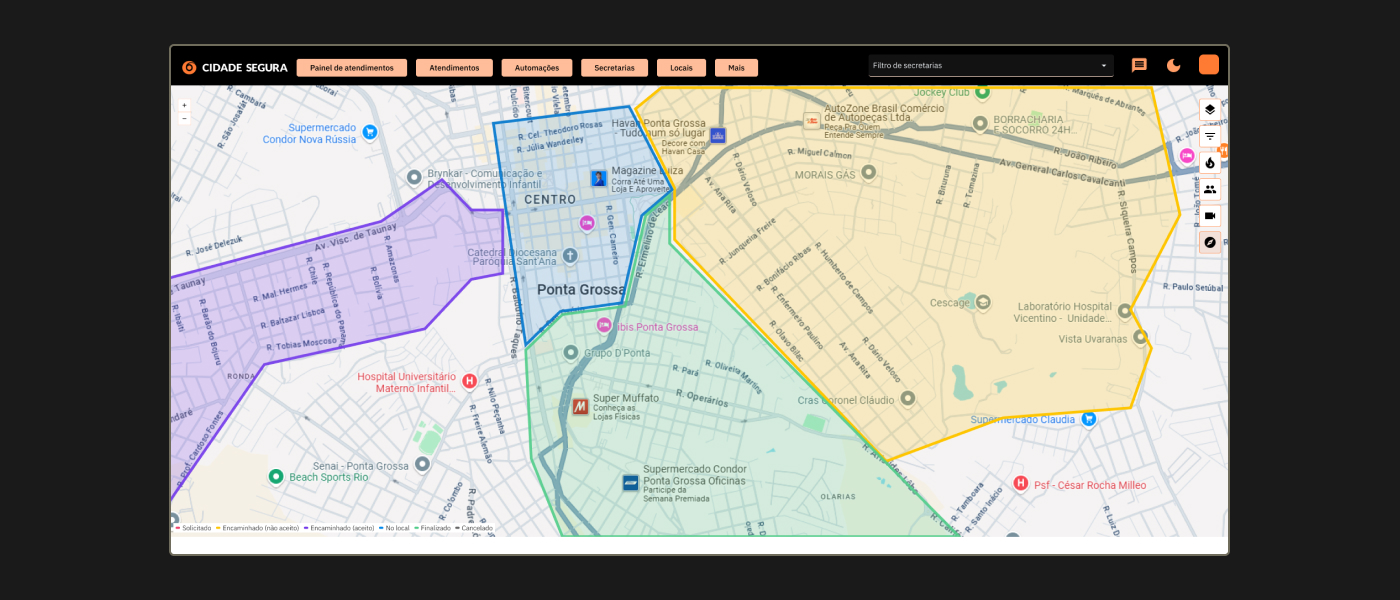
Task: Click the Magazine Luiza marker
Action: pyautogui.click(x=598, y=178)
